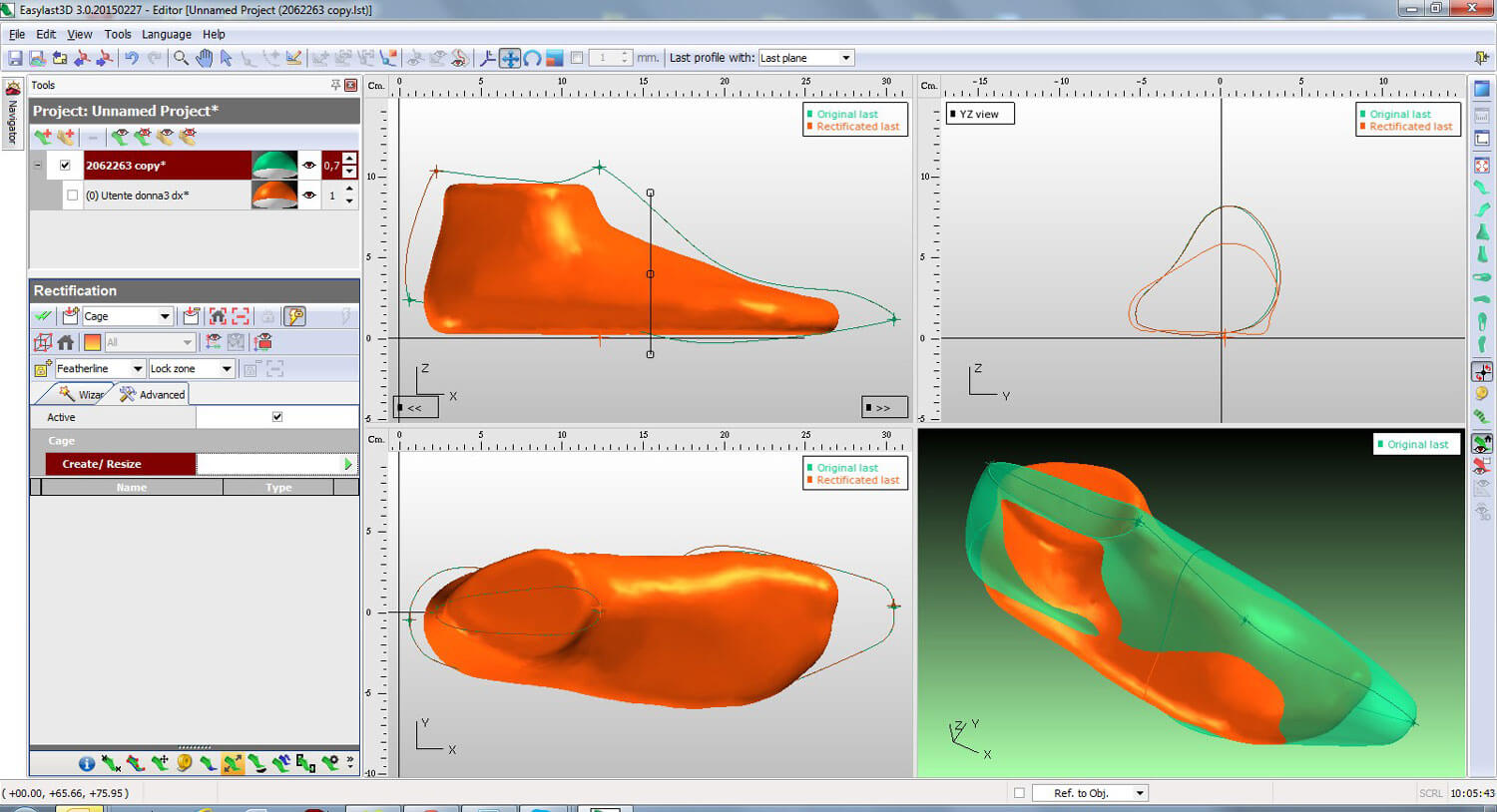Click the info icon in the bottom toolbar
Image resolution: width=1497 pixels, height=812 pixels.
87,764
